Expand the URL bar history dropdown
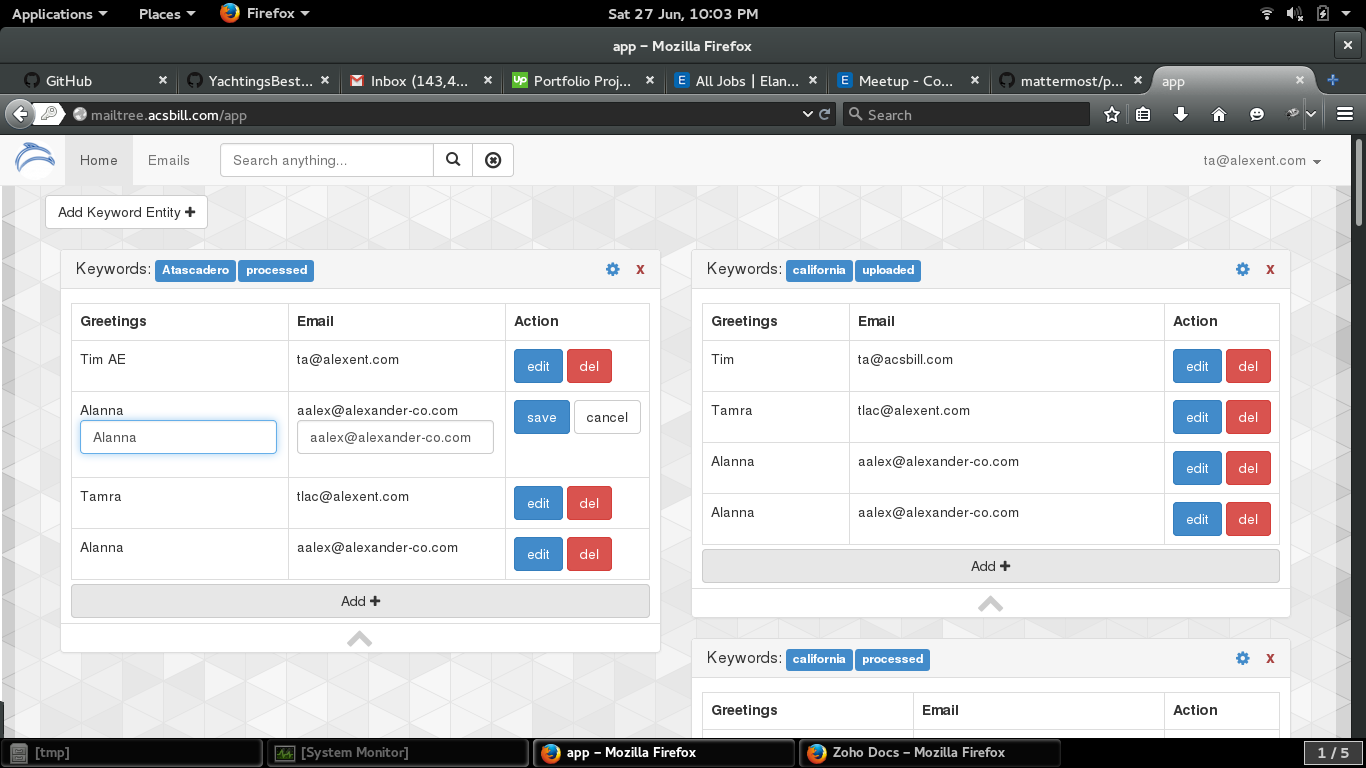Screen dimensions: 1366x768 808,114
